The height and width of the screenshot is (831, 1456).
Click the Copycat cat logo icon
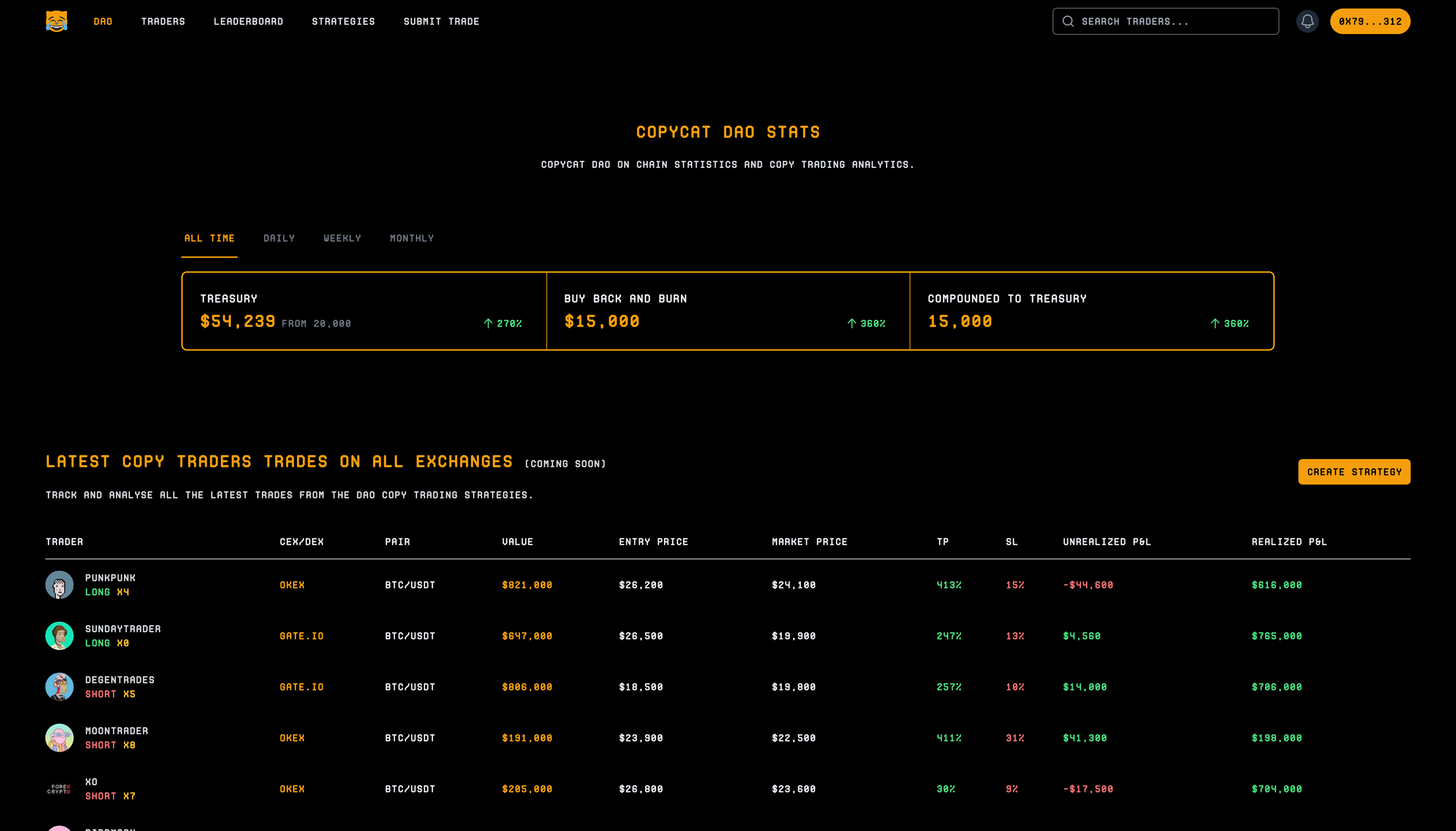56,21
